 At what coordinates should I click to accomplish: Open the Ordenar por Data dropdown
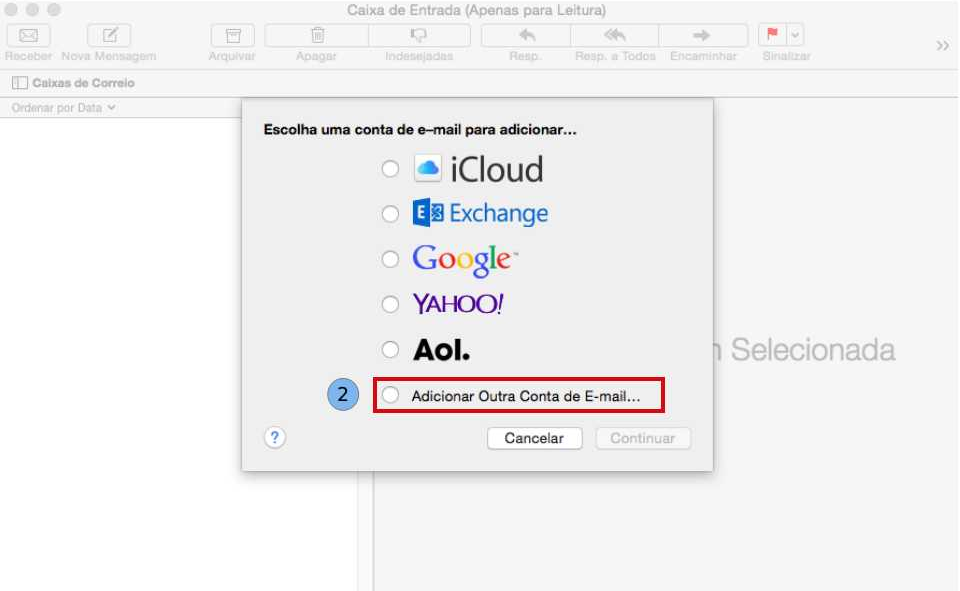pyautogui.click(x=64, y=108)
